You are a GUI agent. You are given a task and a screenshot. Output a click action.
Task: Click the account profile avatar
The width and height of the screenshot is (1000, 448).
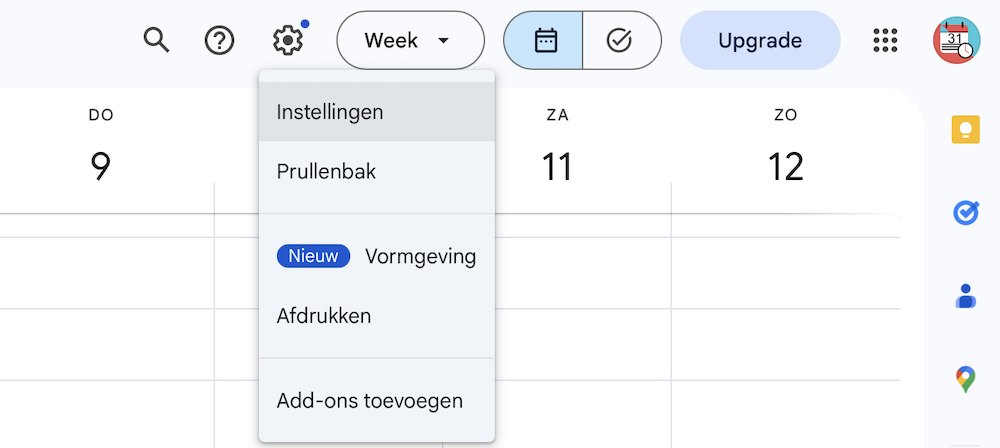click(x=957, y=41)
